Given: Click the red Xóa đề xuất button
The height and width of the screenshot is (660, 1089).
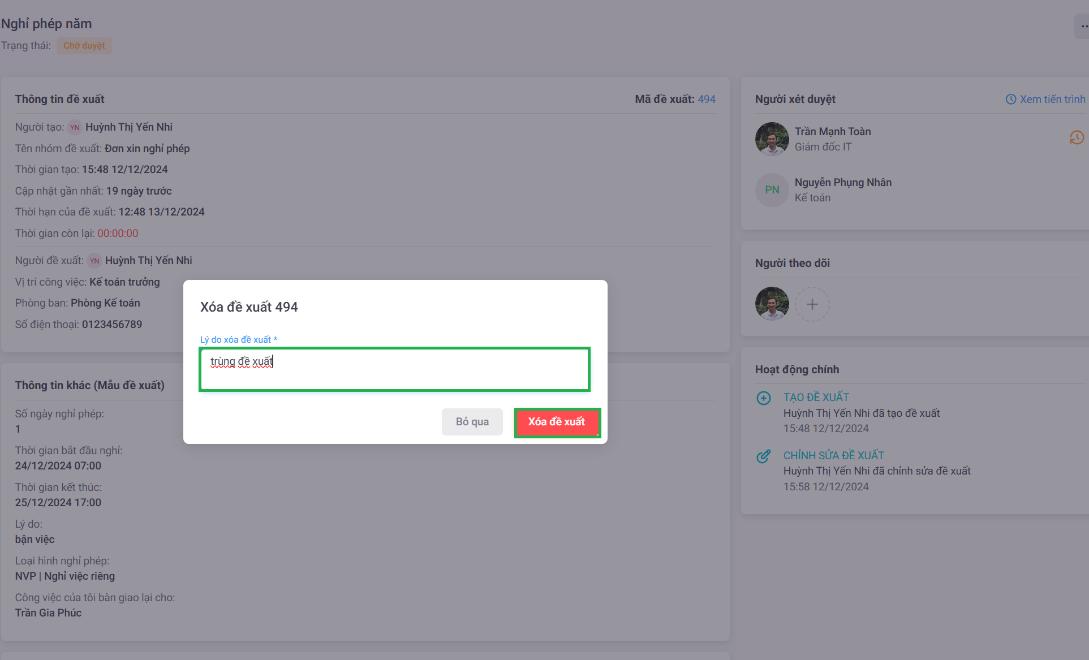Looking at the screenshot, I should point(557,422).
